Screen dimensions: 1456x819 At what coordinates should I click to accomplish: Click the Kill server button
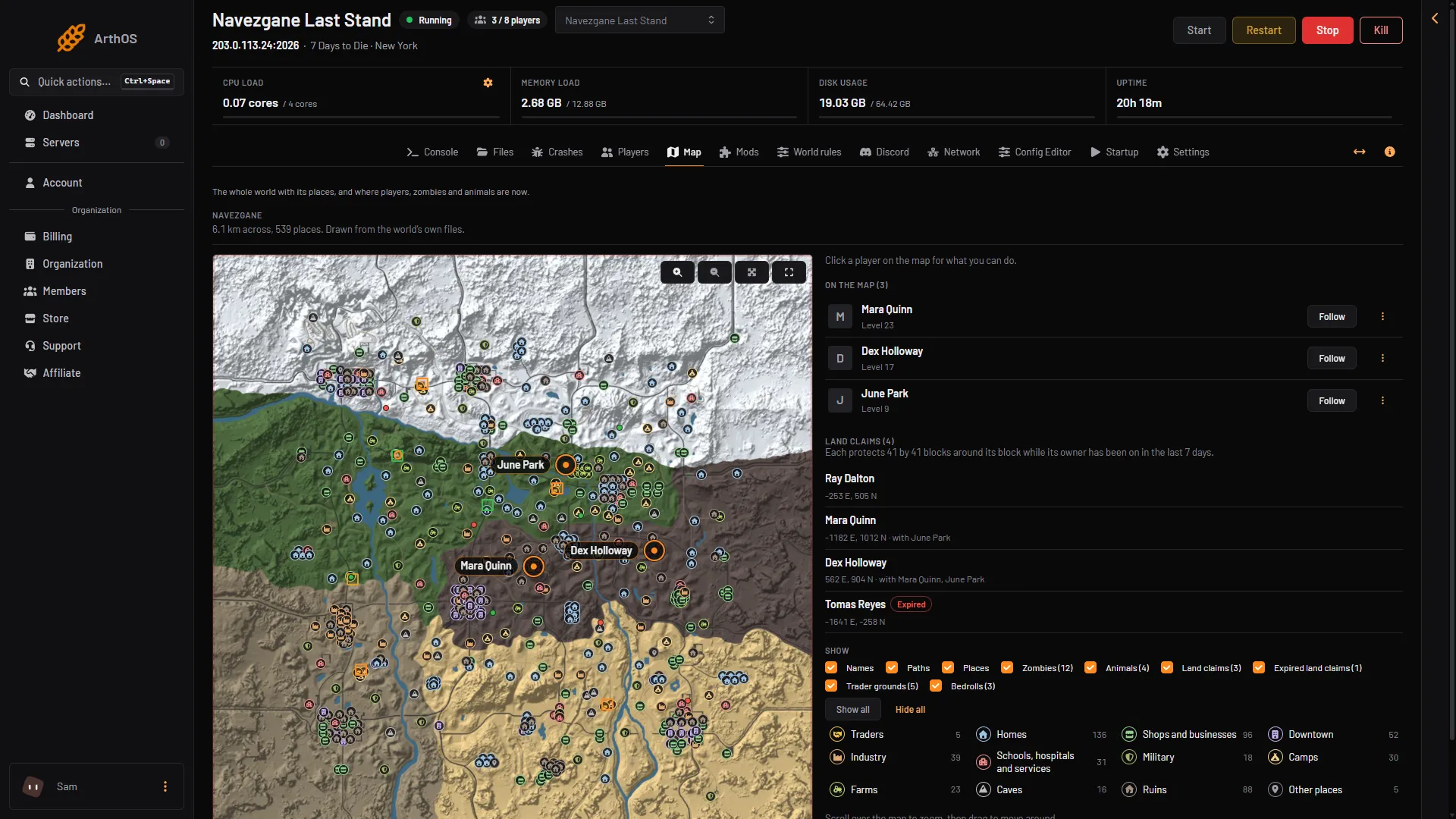(x=1381, y=30)
